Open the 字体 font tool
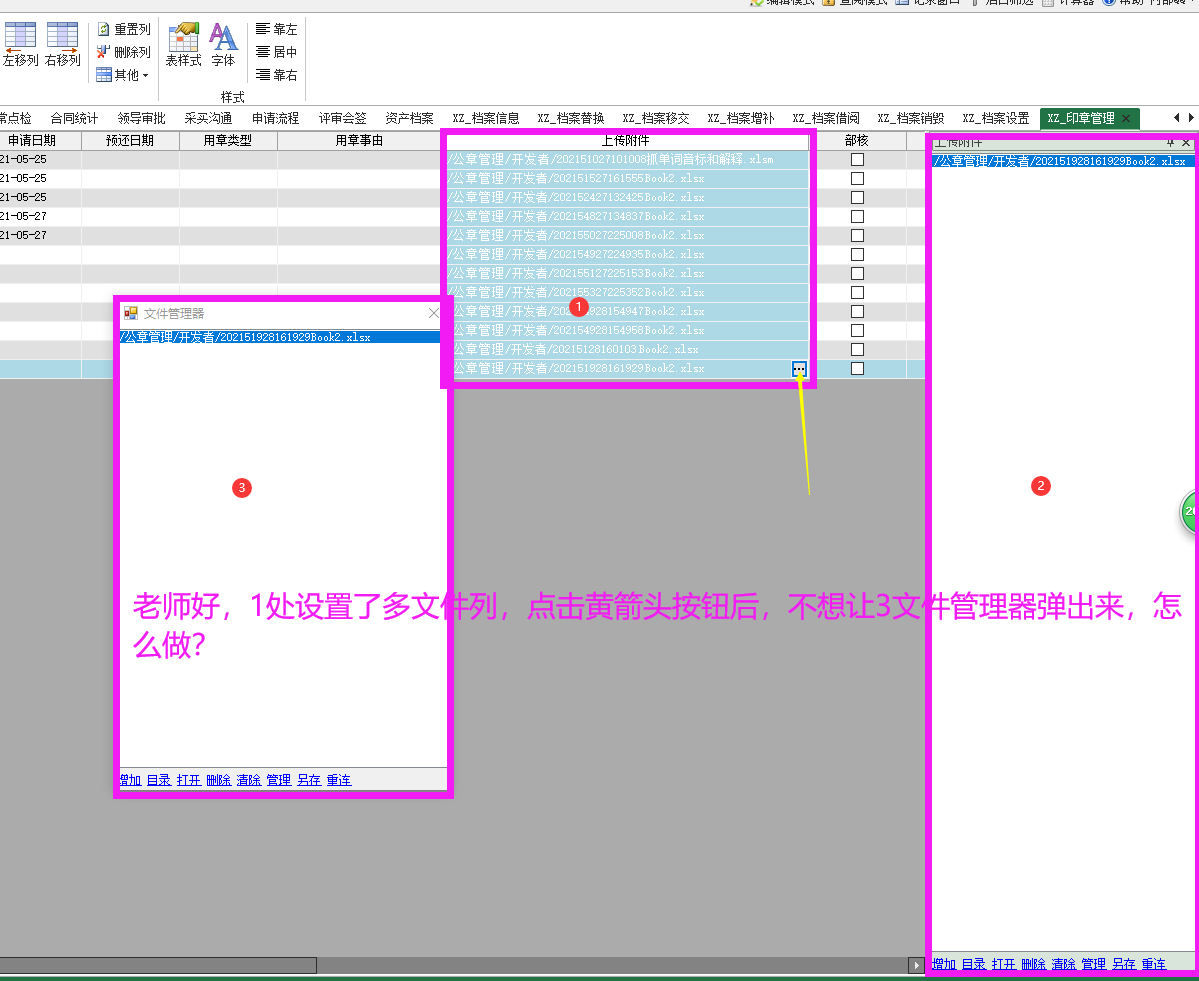Image resolution: width=1199 pixels, height=981 pixels. coord(223,36)
